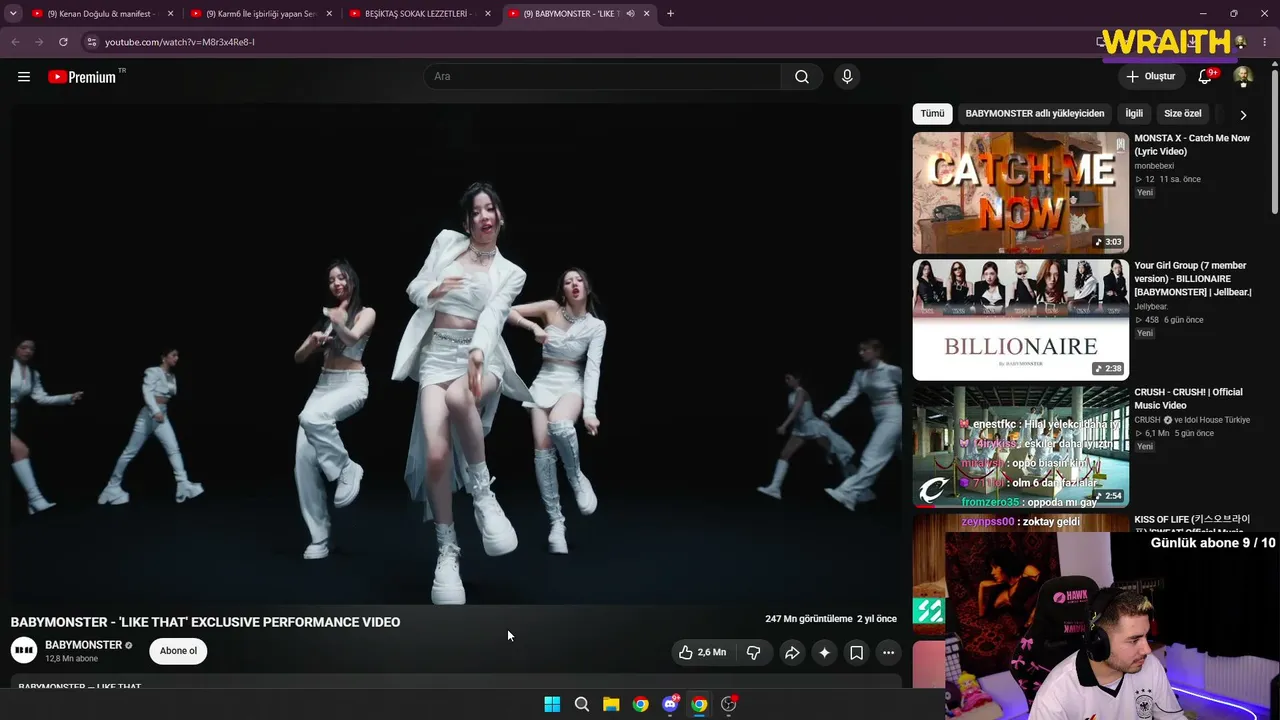1280x720 pixels.
Task: Click the 12,8 Mn abone subscriber count
Action: tap(71, 659)
